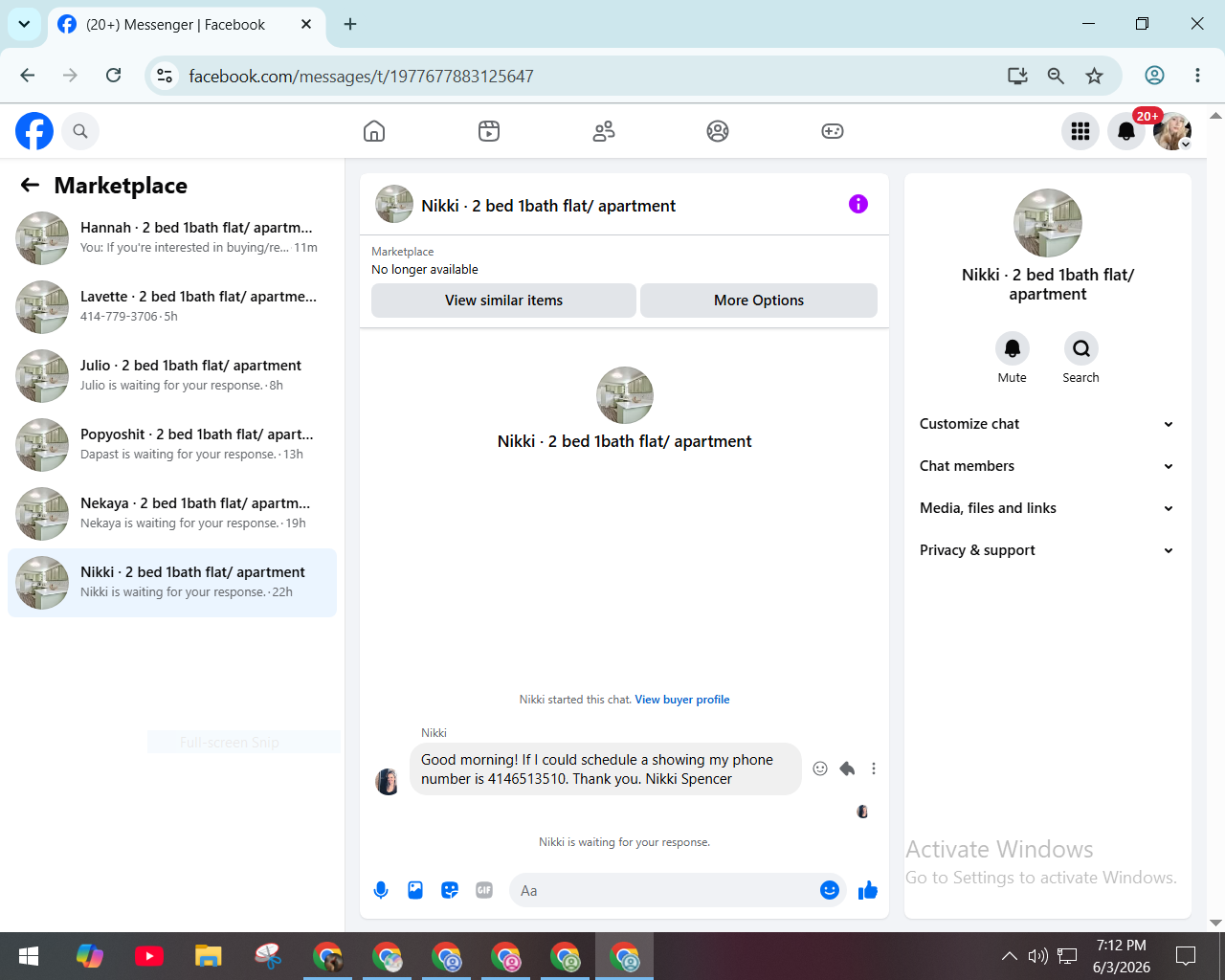Open Windows Start menu
The height and width of the screenshot is (980, 1225).
tap(29, 956)
